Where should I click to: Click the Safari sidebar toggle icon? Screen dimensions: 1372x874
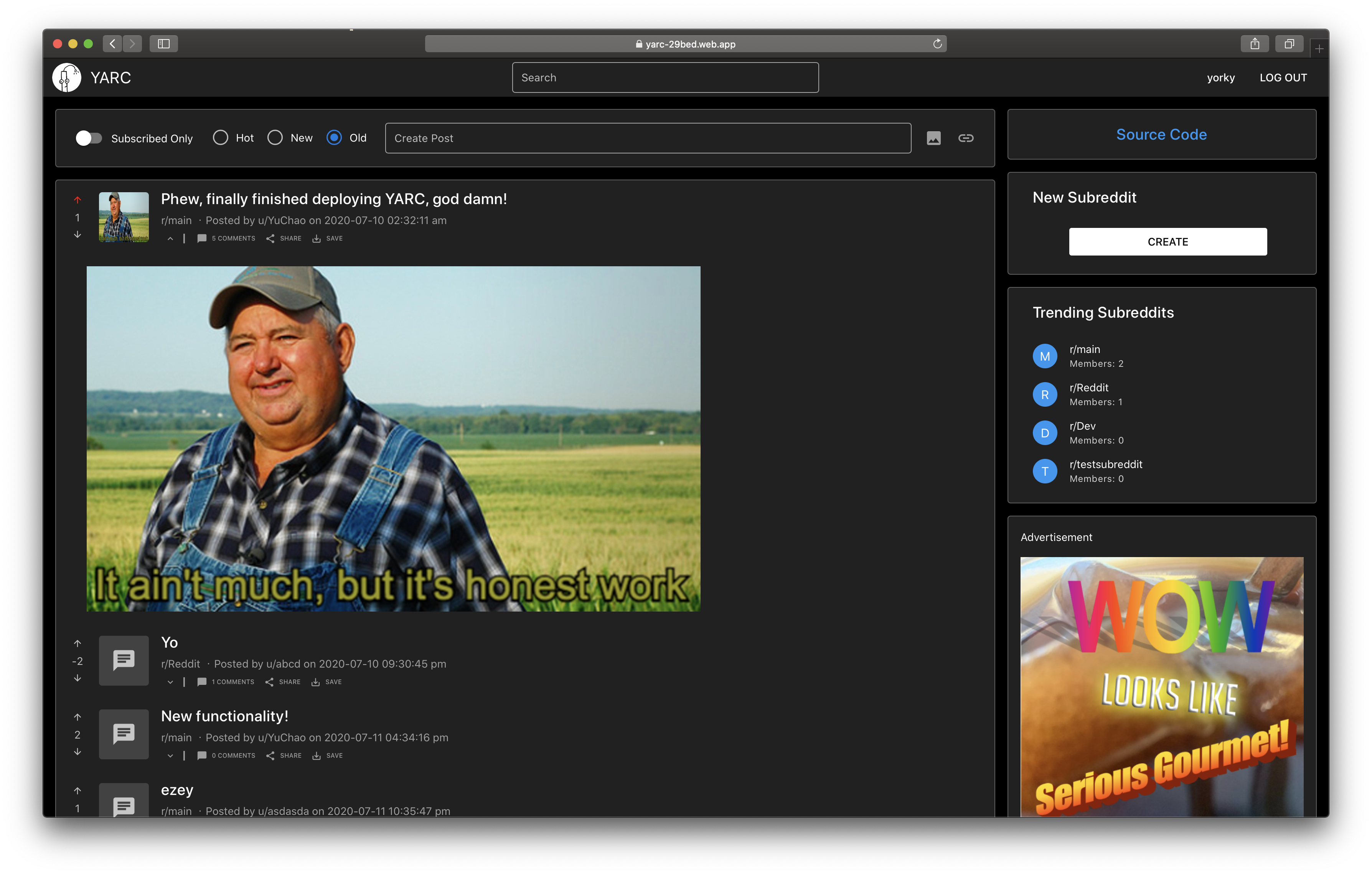point(163,44)
